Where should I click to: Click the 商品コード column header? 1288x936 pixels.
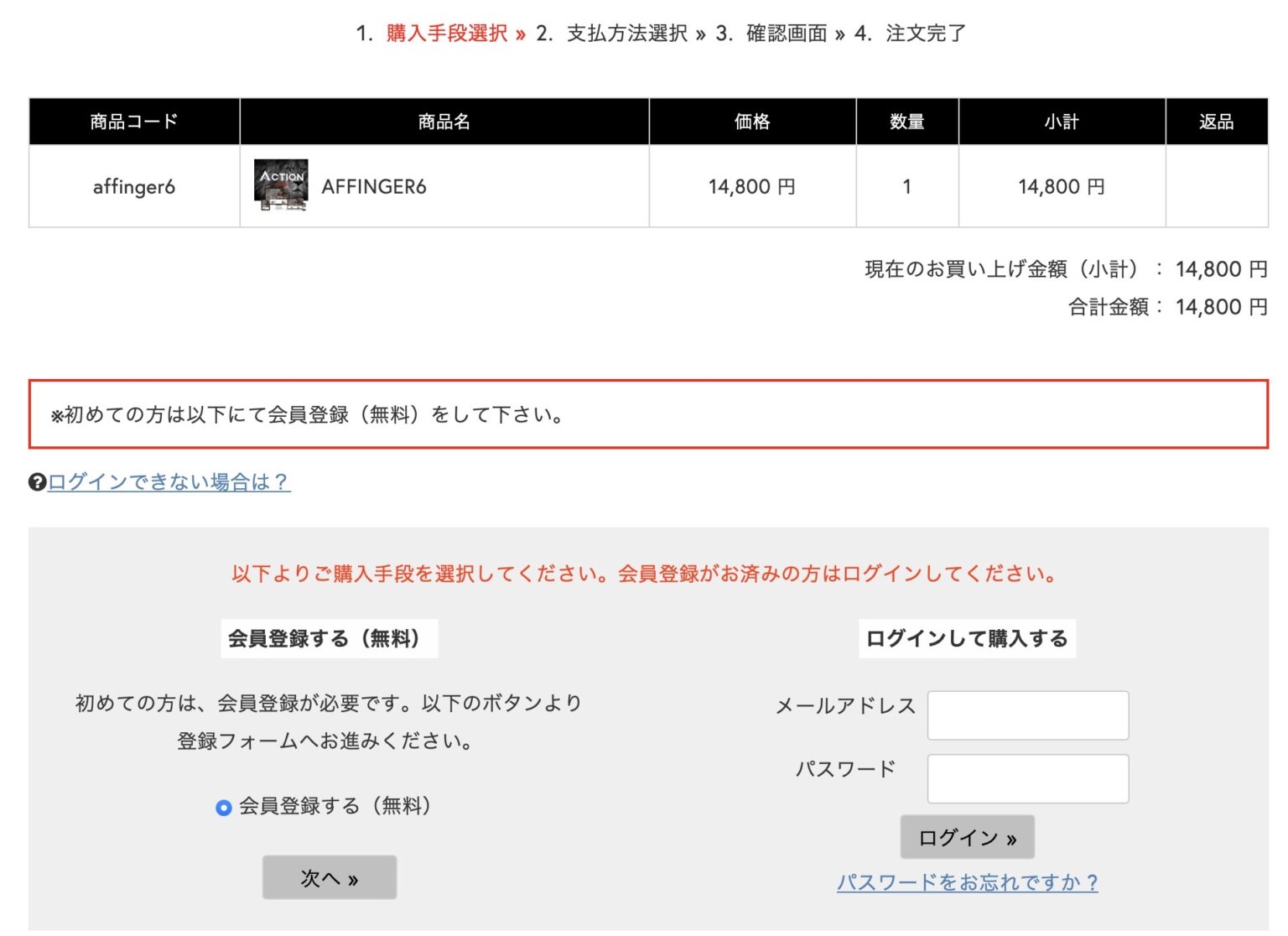coord(132,121)
